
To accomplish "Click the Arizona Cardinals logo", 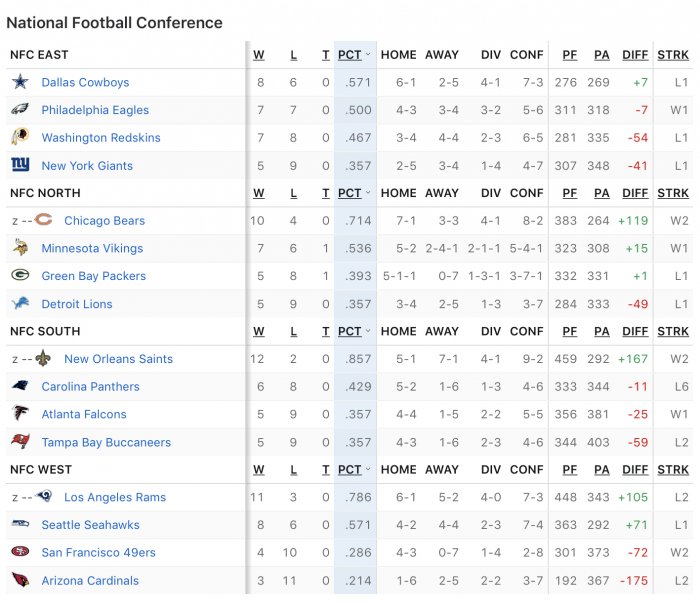I will pos(21,579).
